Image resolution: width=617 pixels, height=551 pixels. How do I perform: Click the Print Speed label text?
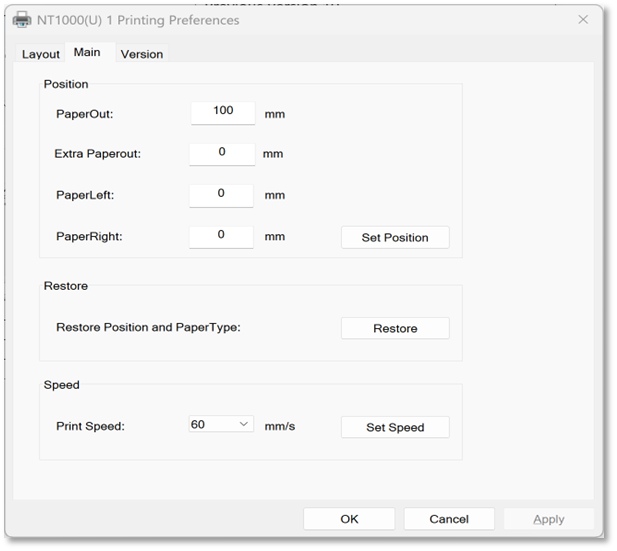90,426
